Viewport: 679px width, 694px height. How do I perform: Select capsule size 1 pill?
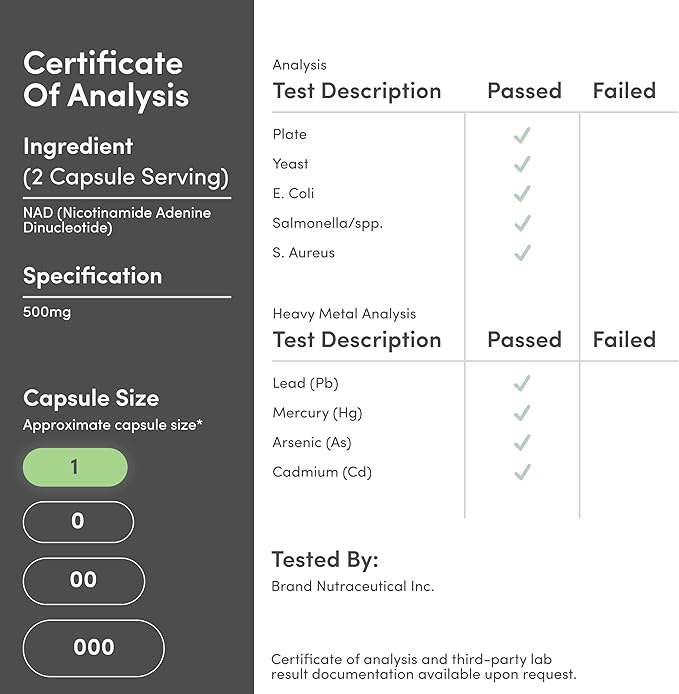coord(75,467)
